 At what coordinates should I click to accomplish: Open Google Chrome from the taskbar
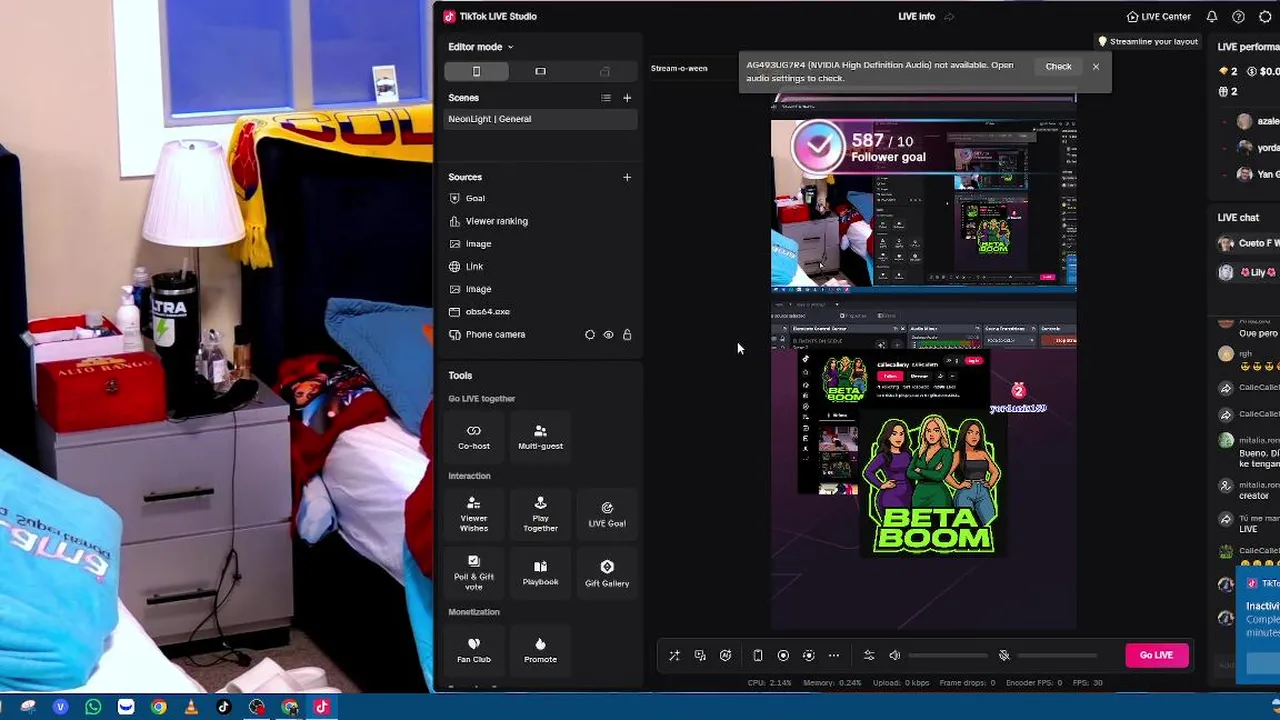158,707
